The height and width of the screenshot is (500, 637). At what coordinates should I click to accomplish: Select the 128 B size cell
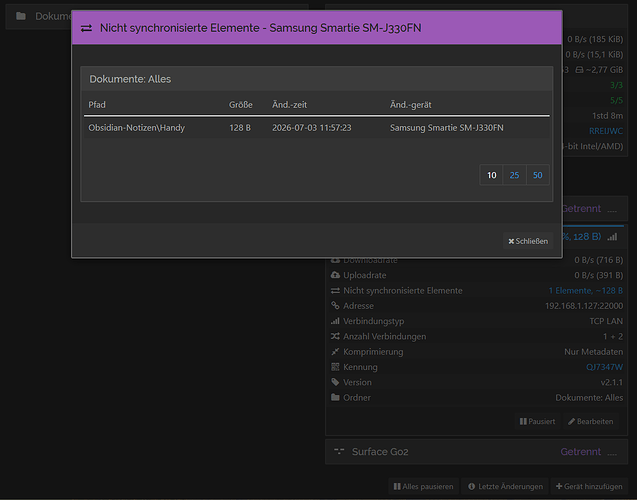240,128
